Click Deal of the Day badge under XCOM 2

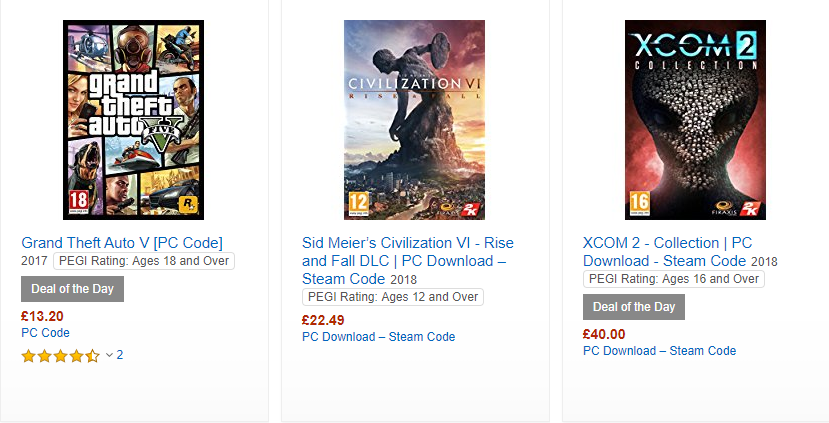(x=634, y=307)
